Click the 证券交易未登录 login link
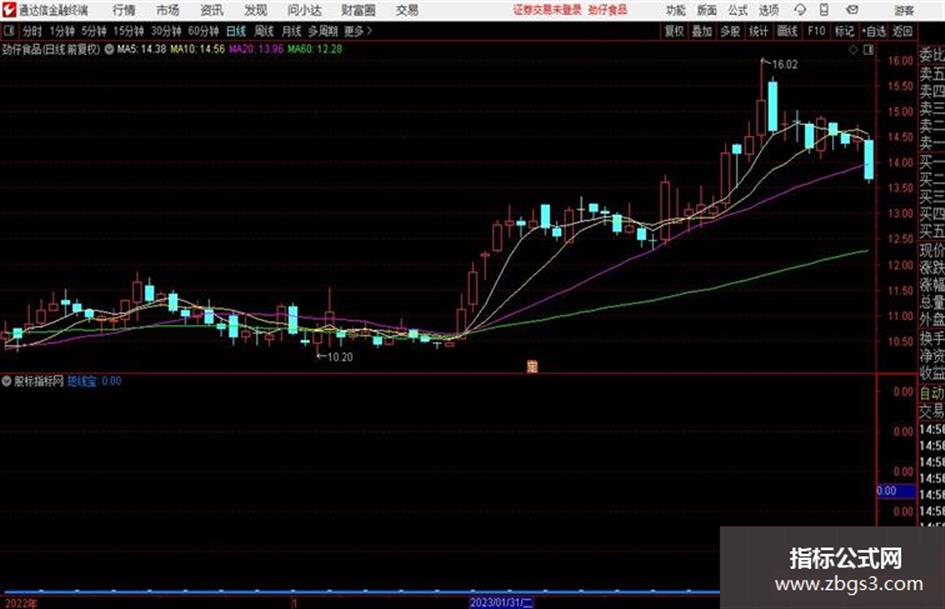Viewport: 945px width, 609px height. click(x=547, y=10)
